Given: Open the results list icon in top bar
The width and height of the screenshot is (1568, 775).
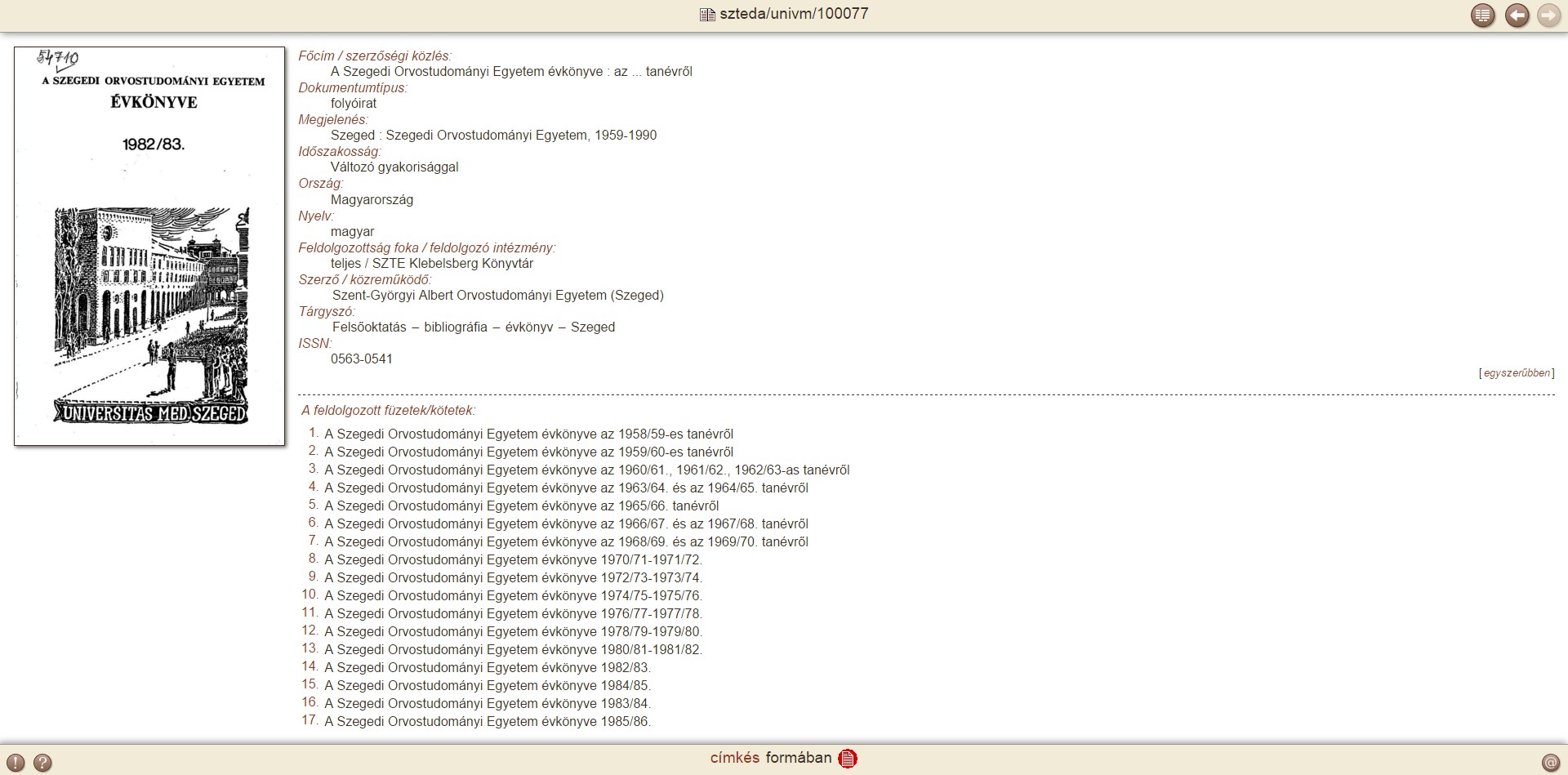Looking at the screenshot, I should click(x=1483, y=16).
